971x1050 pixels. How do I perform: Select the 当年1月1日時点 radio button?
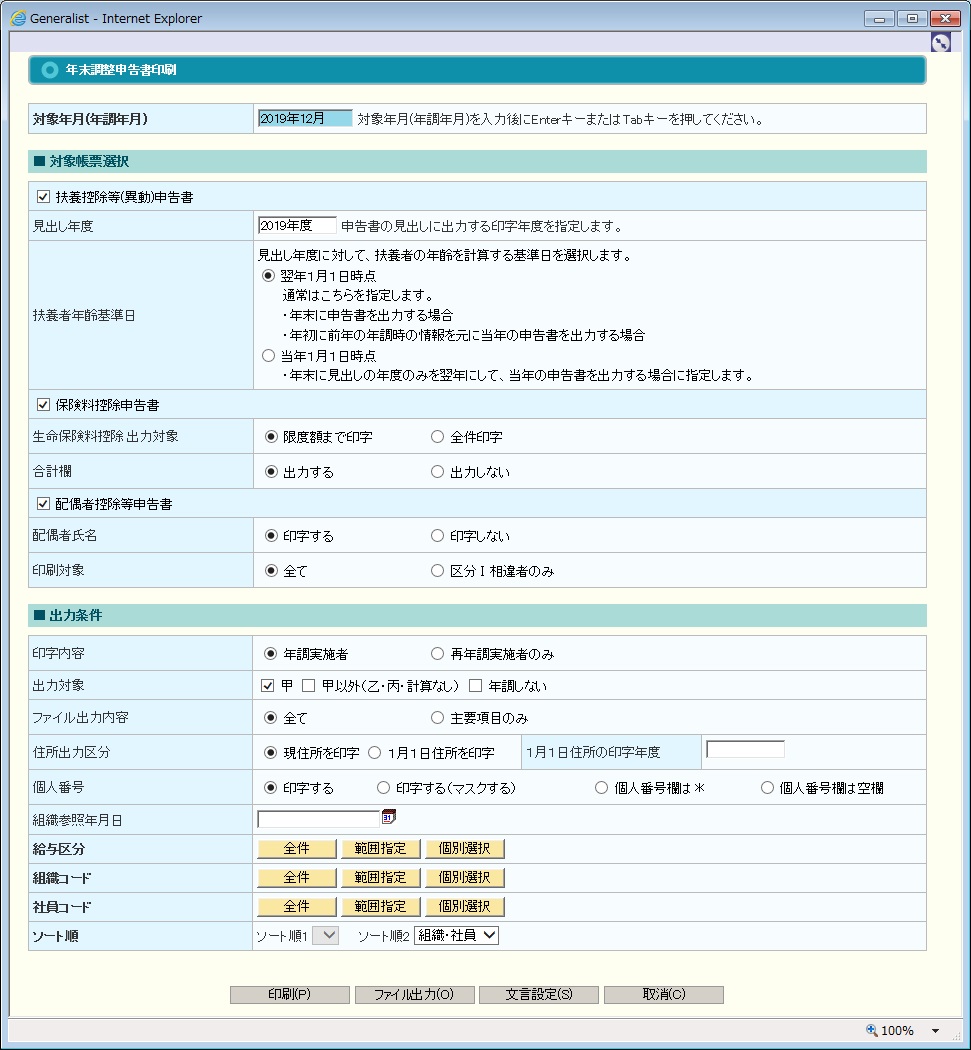(x=267, y=355)
